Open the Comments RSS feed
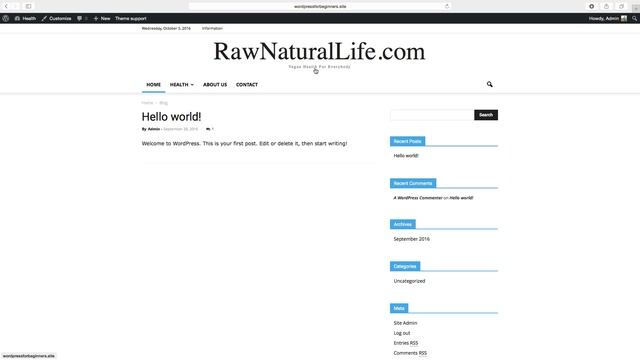640x360 pixels. (x=410, y=353)
